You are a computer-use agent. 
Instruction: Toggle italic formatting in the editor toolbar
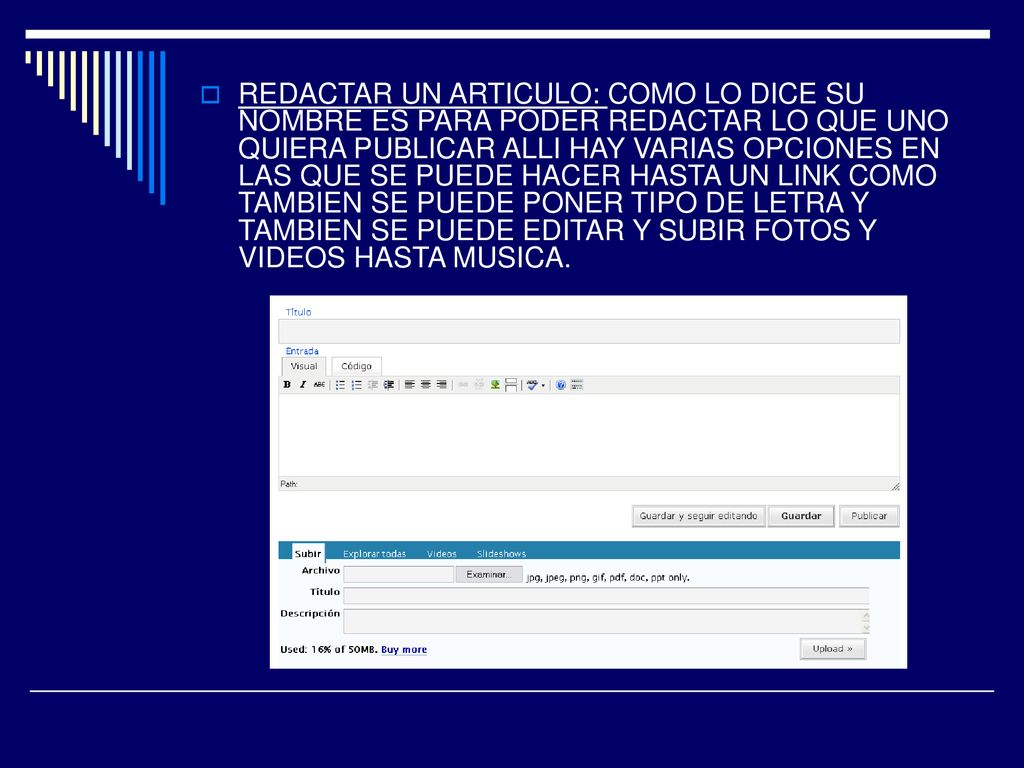coord(303,385)
